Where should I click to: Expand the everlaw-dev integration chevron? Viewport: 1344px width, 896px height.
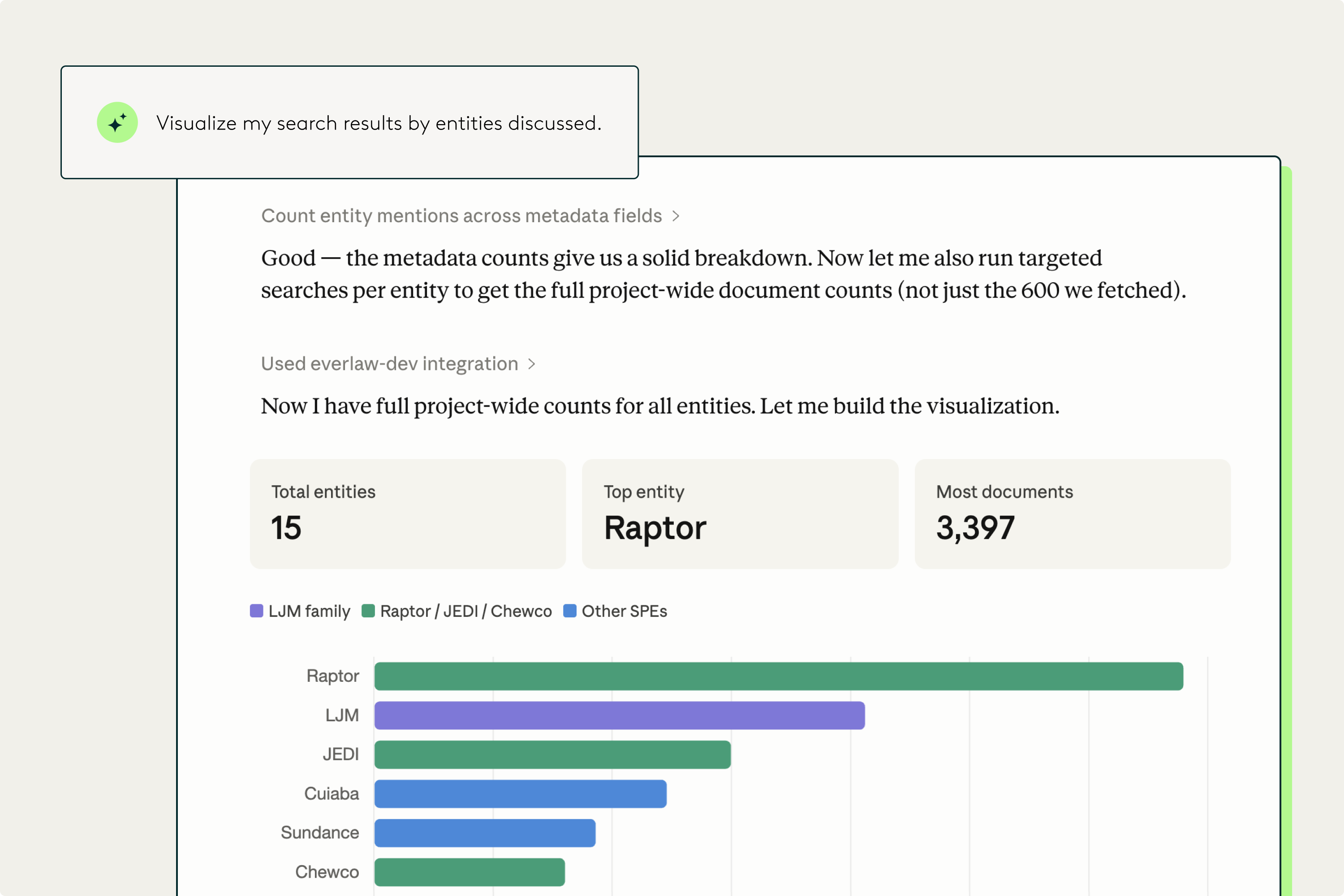[x=531, y=364]
